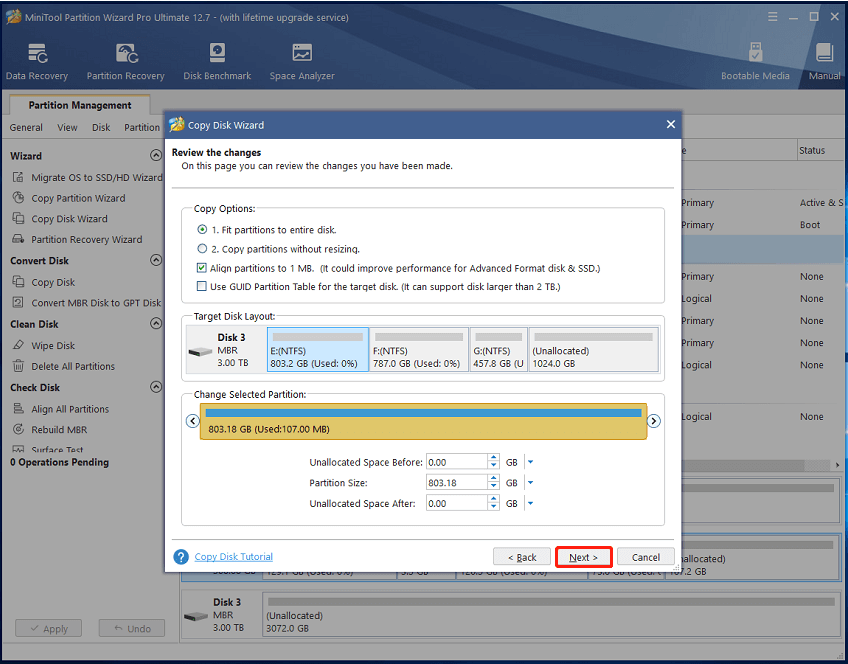848x664 pixels.
Task: Click the Rebuild MBR icon
Action: click(x=18, y=429)
